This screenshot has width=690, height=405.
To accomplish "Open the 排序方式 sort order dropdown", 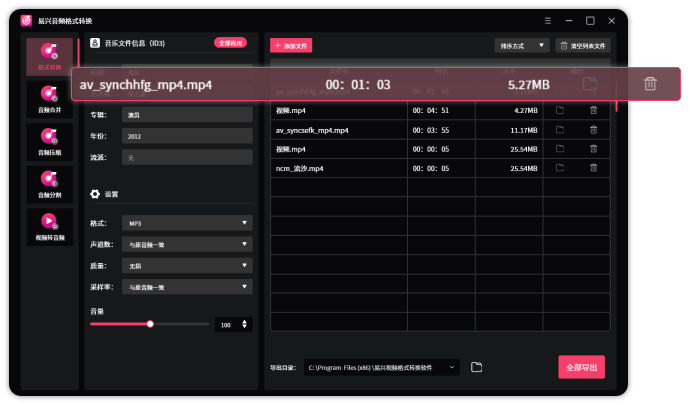I will 522,45.
